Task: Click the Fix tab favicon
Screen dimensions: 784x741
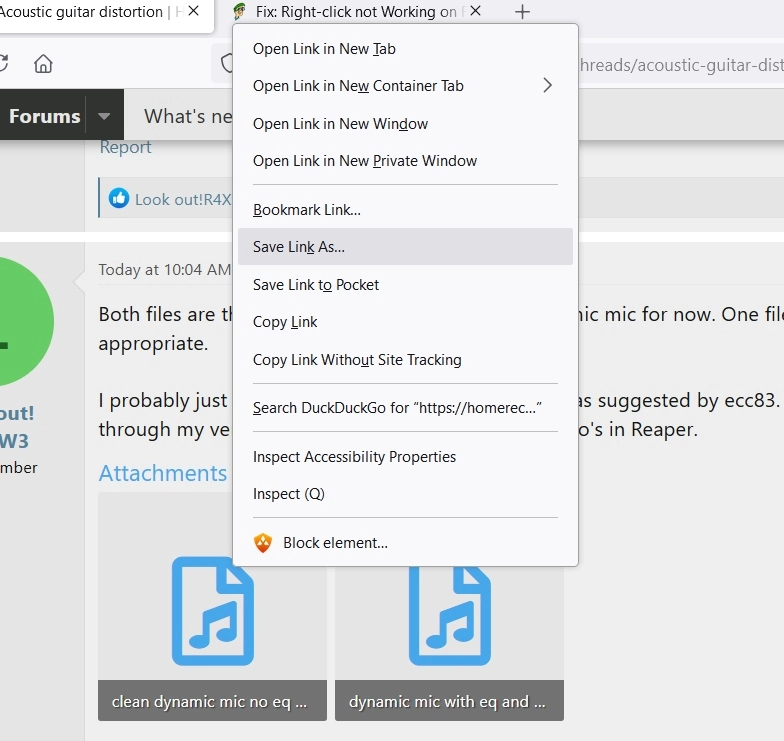Action: pyautogui.click(x=240, y=12)
